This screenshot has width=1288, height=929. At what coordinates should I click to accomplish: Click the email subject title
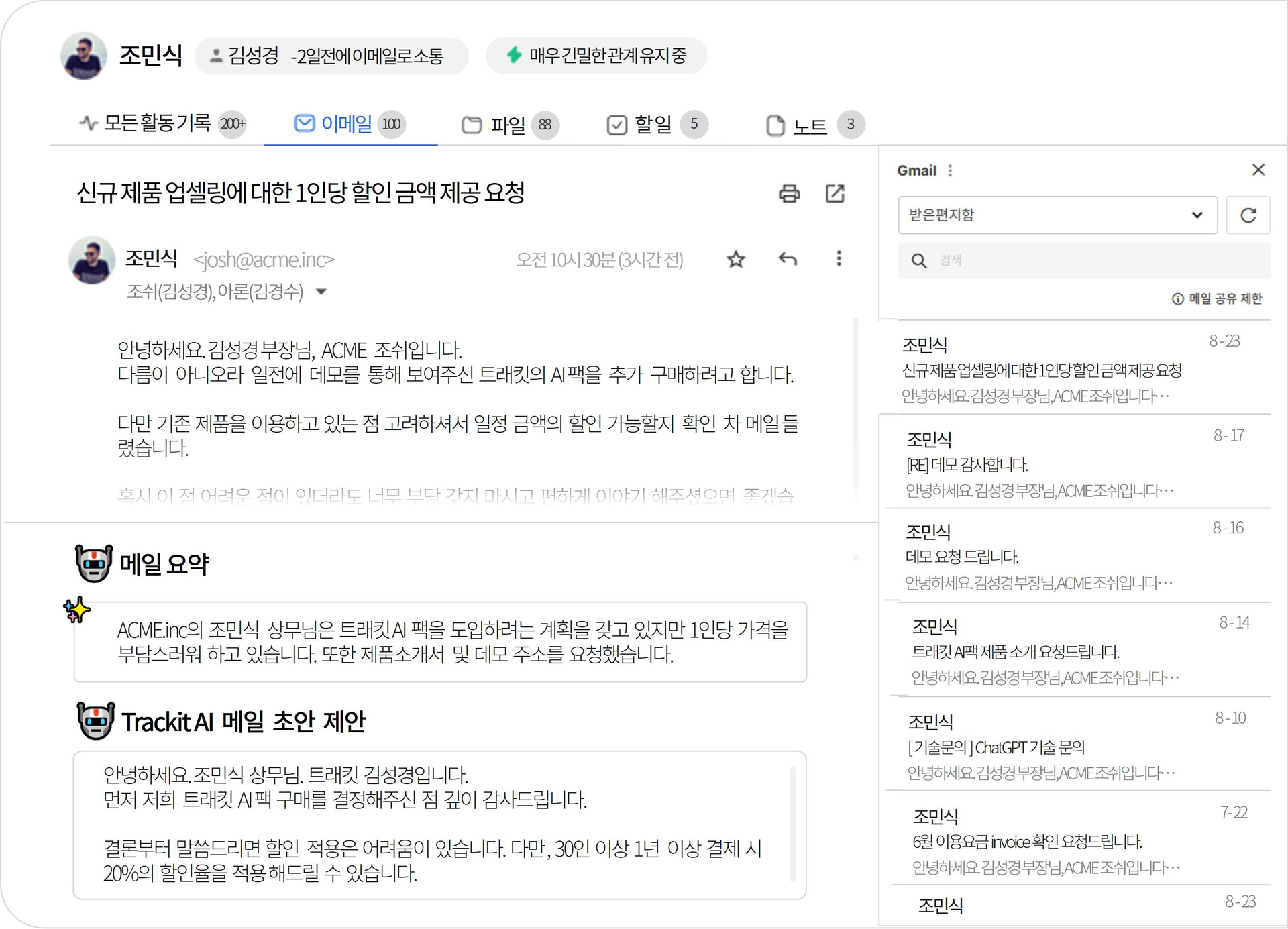point(301,193)
